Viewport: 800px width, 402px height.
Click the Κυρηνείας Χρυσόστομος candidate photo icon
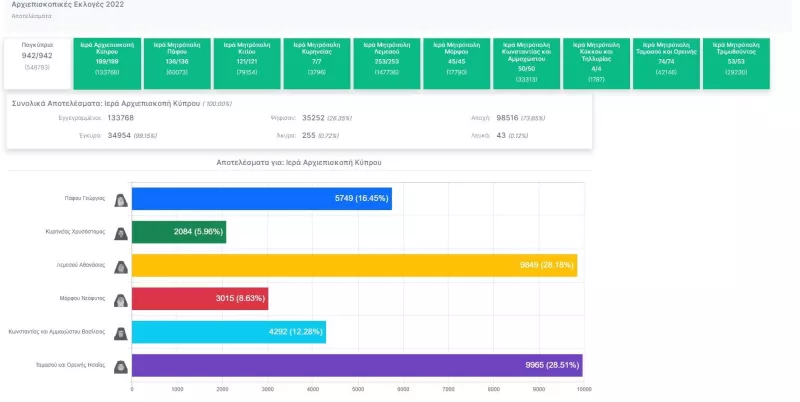tap(120, 232)
